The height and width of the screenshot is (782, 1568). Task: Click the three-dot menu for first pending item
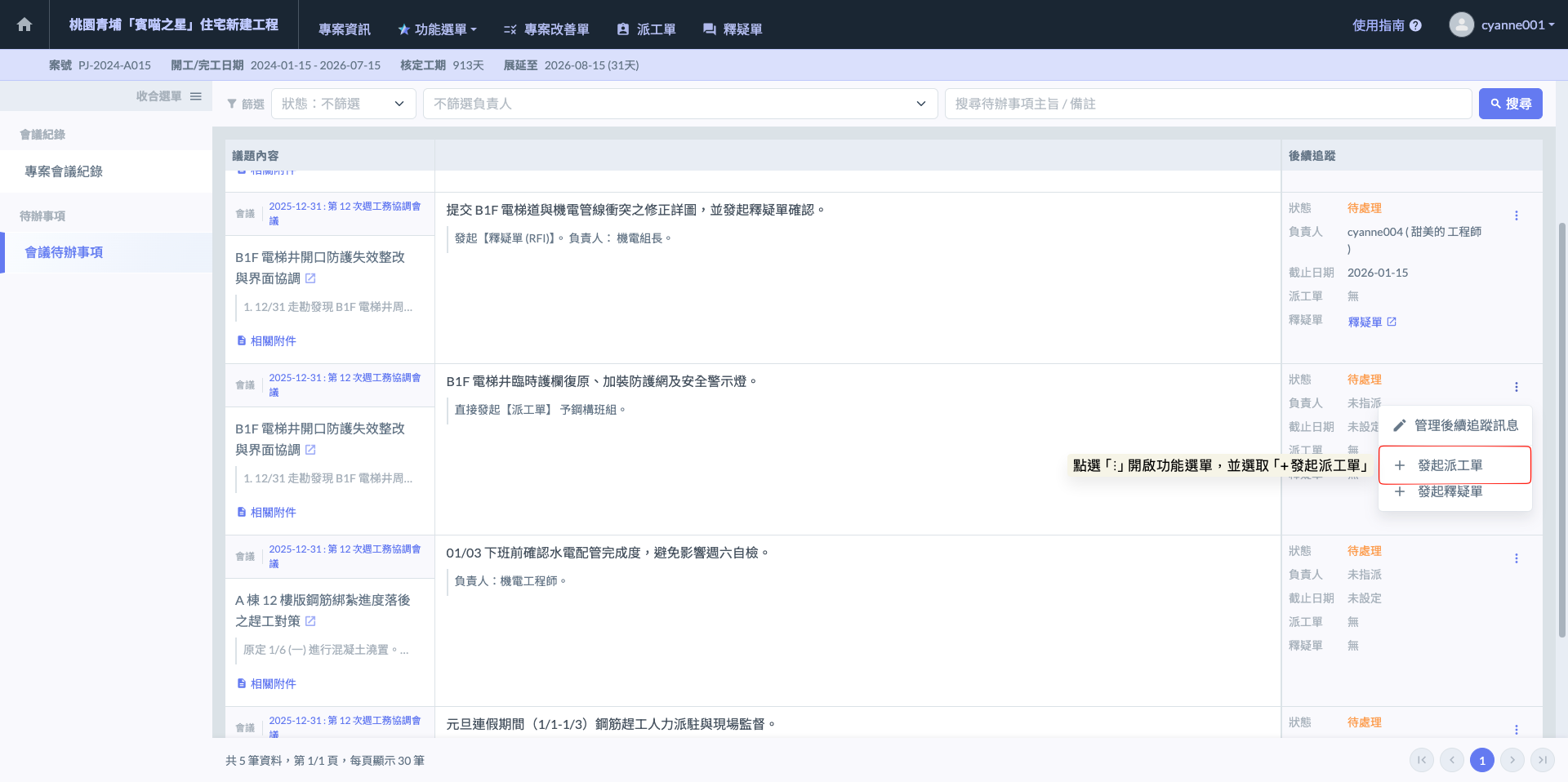(1516, 215)
